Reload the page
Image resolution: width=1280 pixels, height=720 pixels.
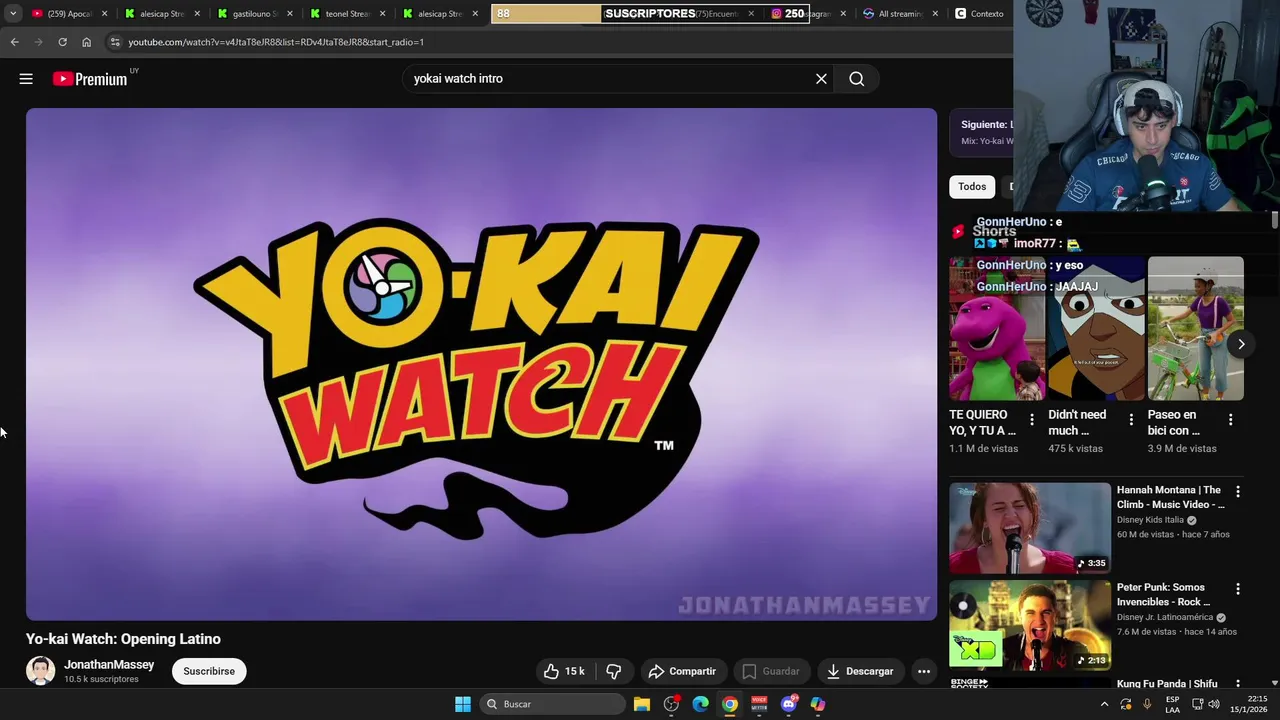62,42
